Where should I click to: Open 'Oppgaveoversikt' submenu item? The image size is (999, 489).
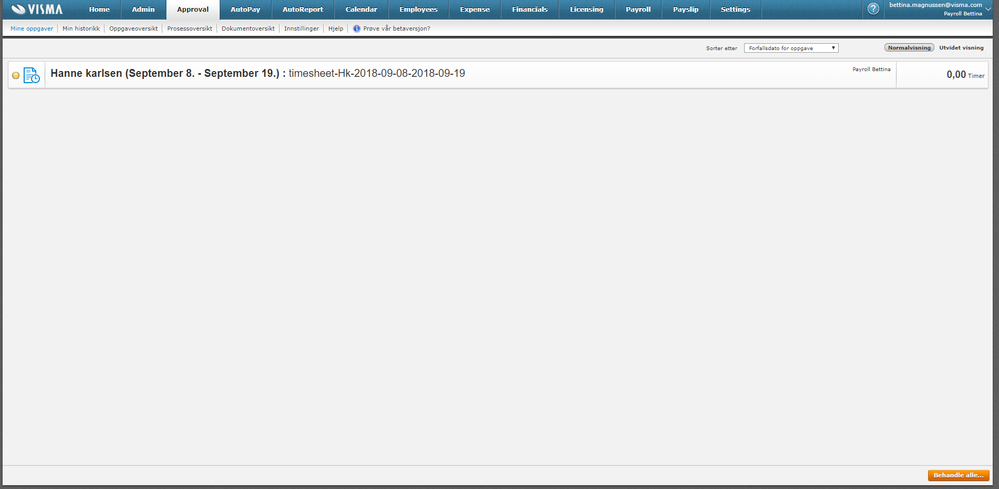point(133,29)
